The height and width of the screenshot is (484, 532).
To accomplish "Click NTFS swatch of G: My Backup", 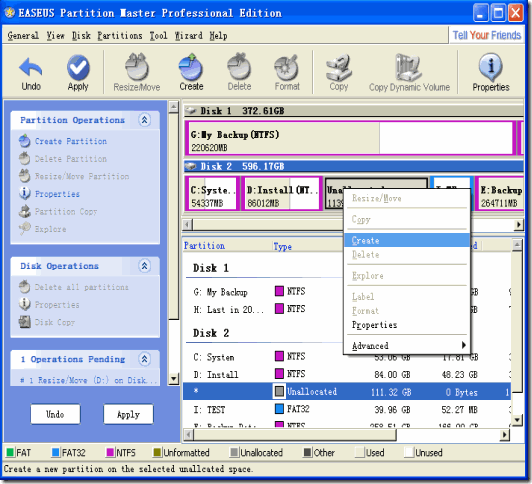I will click(x=279, y=291).
